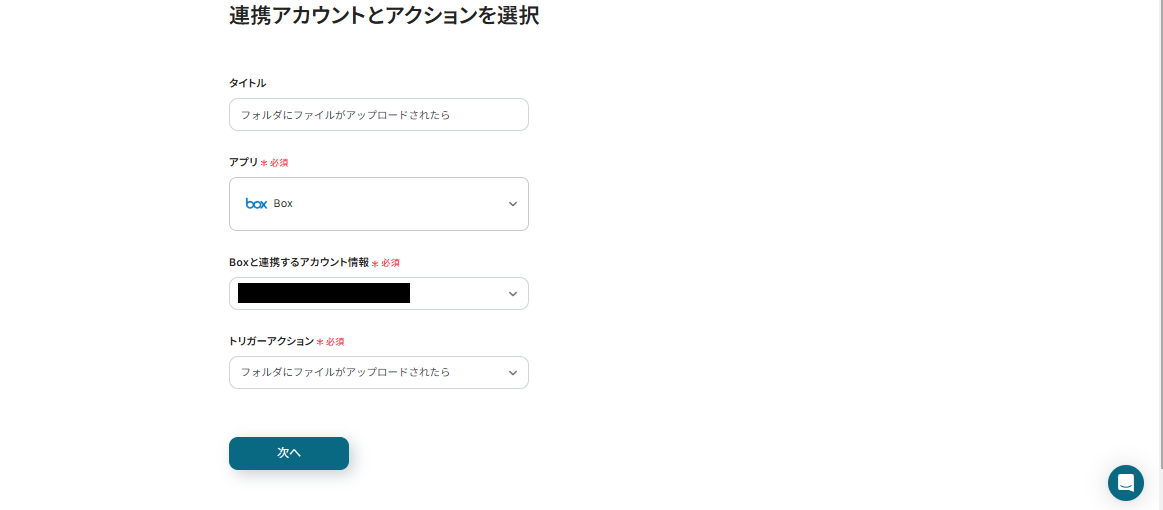This screenshot has width=1163, height=510.
Task: Click the chevron in the トリガーアクション field
Action: tap(513, 373)
